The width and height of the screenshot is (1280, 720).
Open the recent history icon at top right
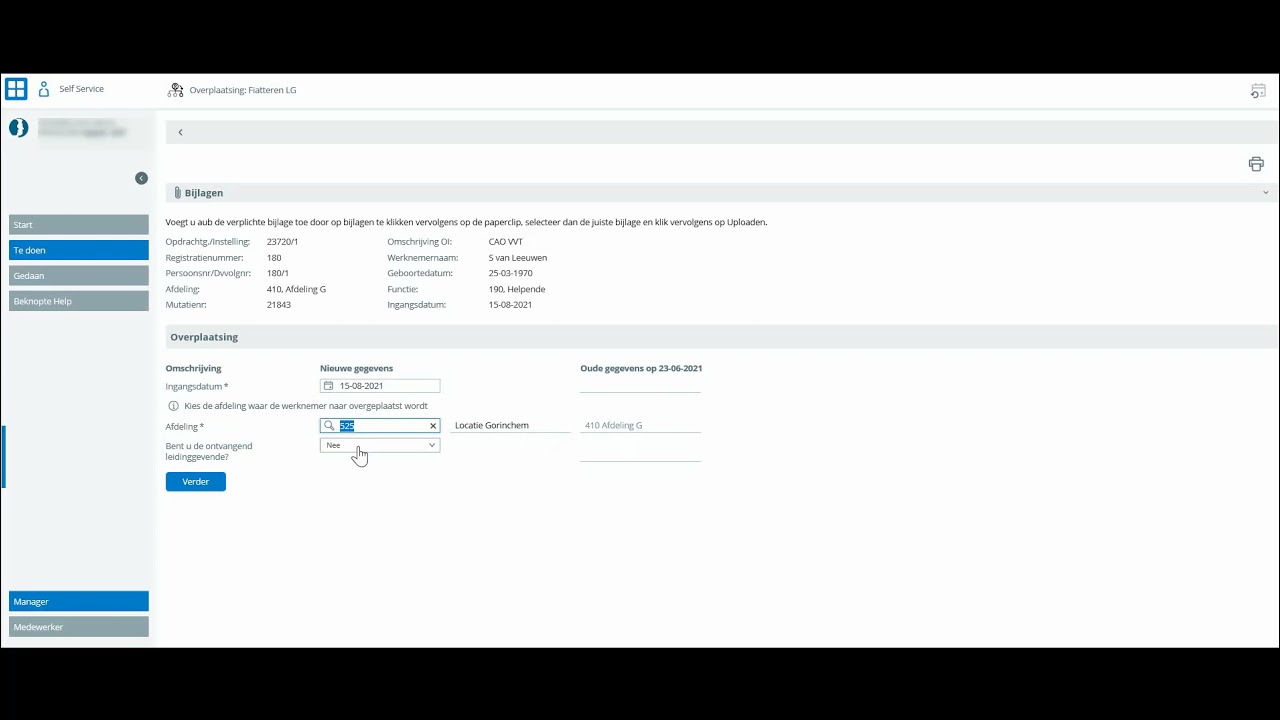[x=1258, y=91]
